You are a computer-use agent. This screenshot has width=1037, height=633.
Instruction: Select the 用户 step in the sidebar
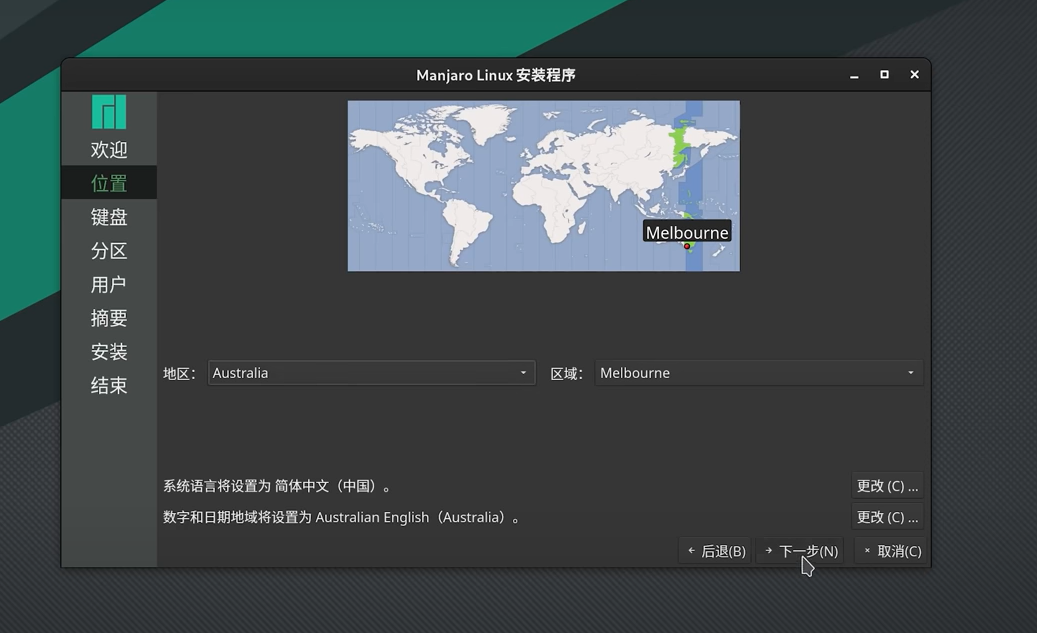click(x=108, y=284)
